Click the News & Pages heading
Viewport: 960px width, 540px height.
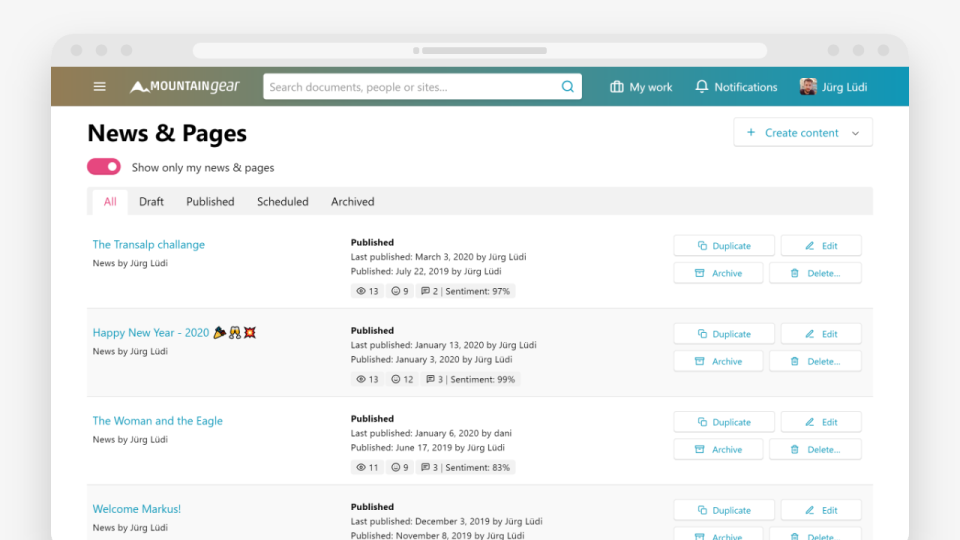167,133
